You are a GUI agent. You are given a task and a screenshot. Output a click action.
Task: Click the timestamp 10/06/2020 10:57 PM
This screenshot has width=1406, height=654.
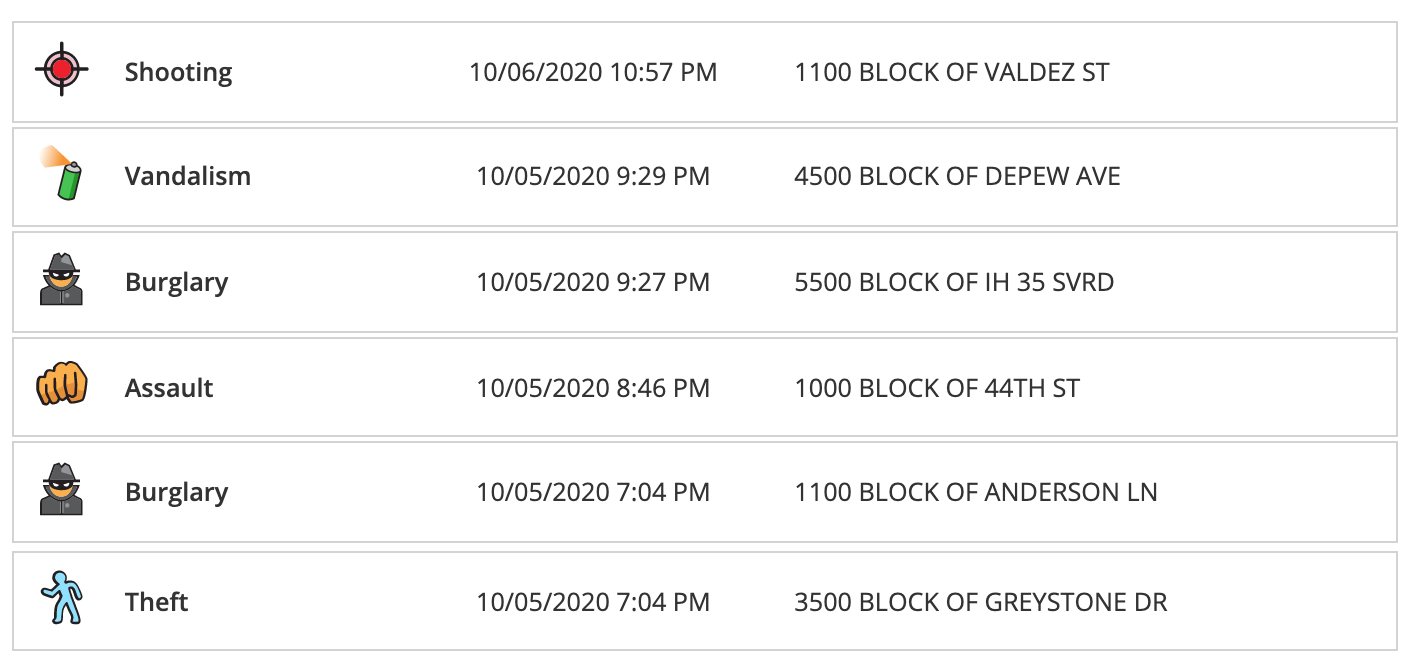click(594, 72)
